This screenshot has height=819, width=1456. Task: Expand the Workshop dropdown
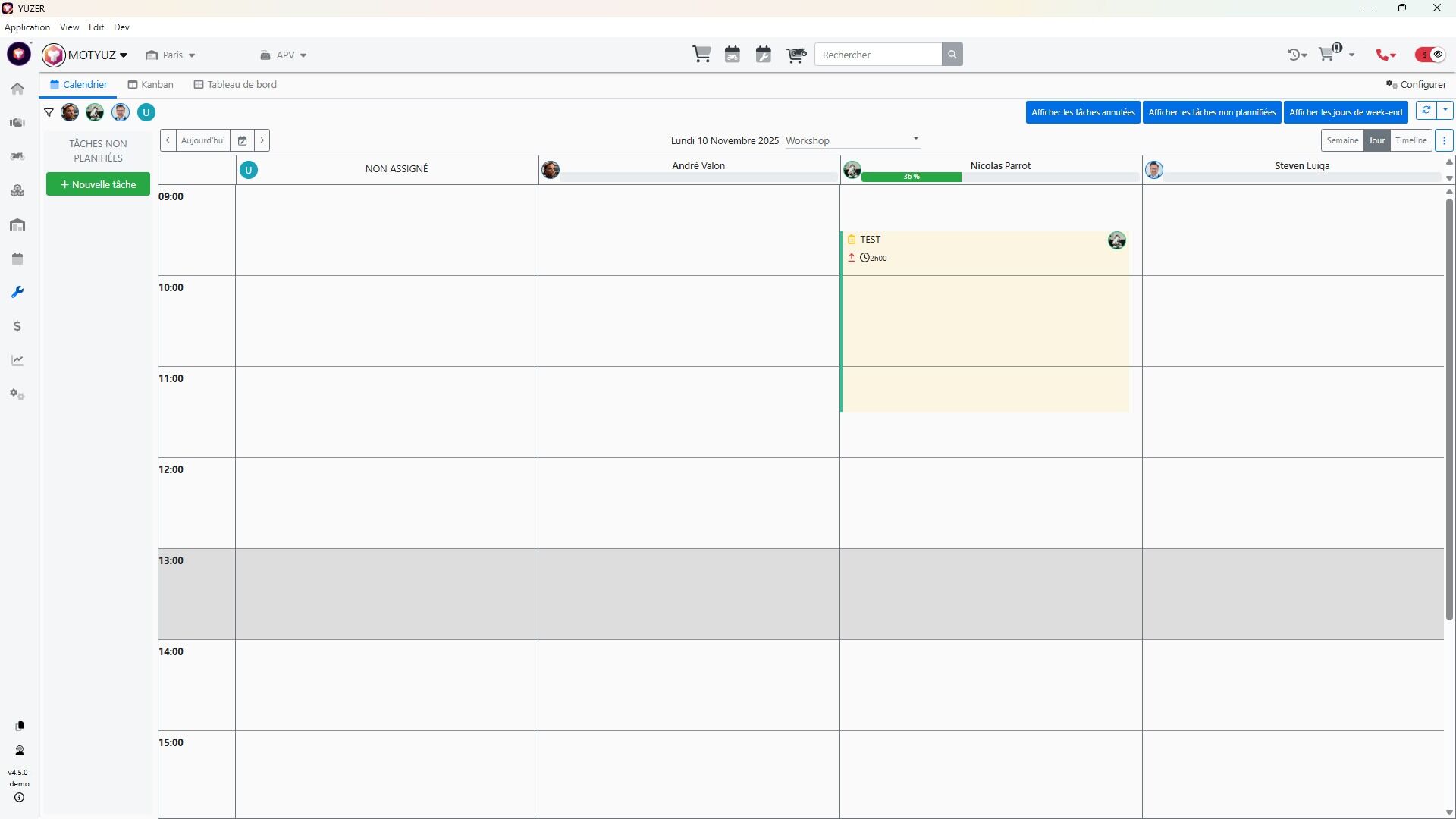[852, 140]
